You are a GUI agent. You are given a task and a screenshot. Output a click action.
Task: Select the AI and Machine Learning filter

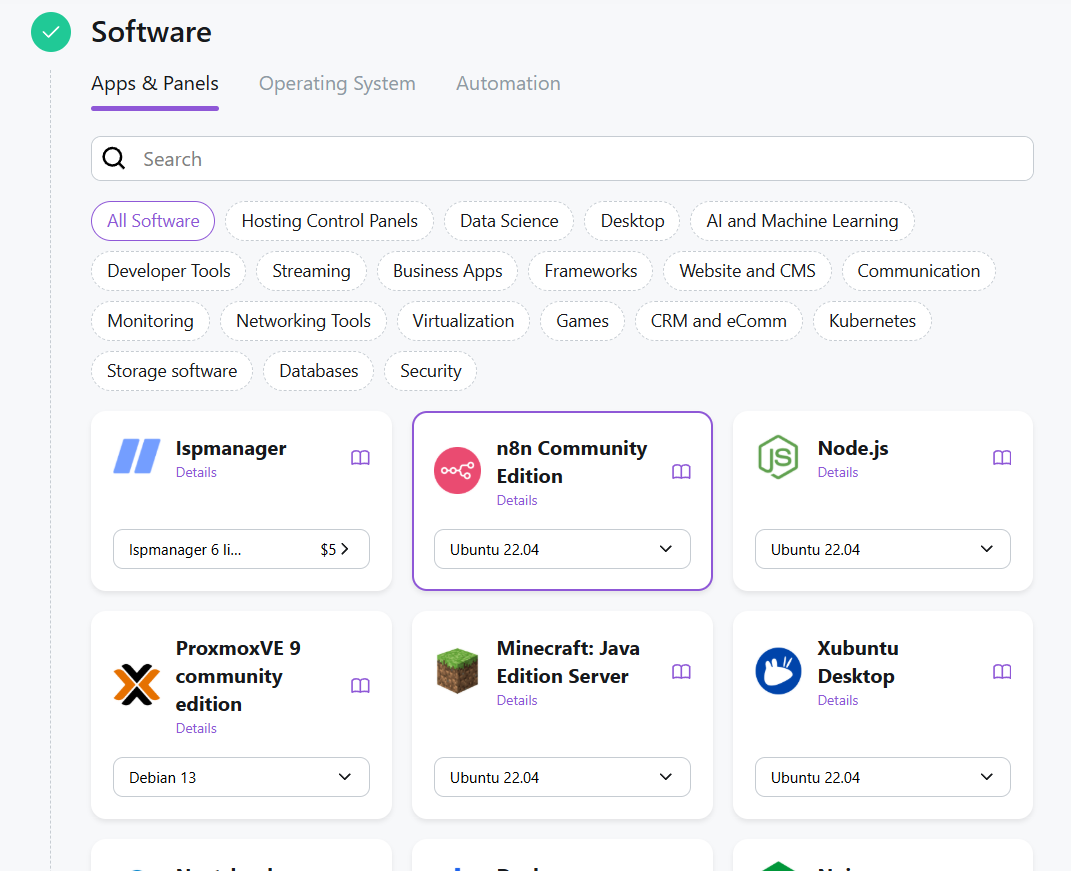(x=802, y=221)
